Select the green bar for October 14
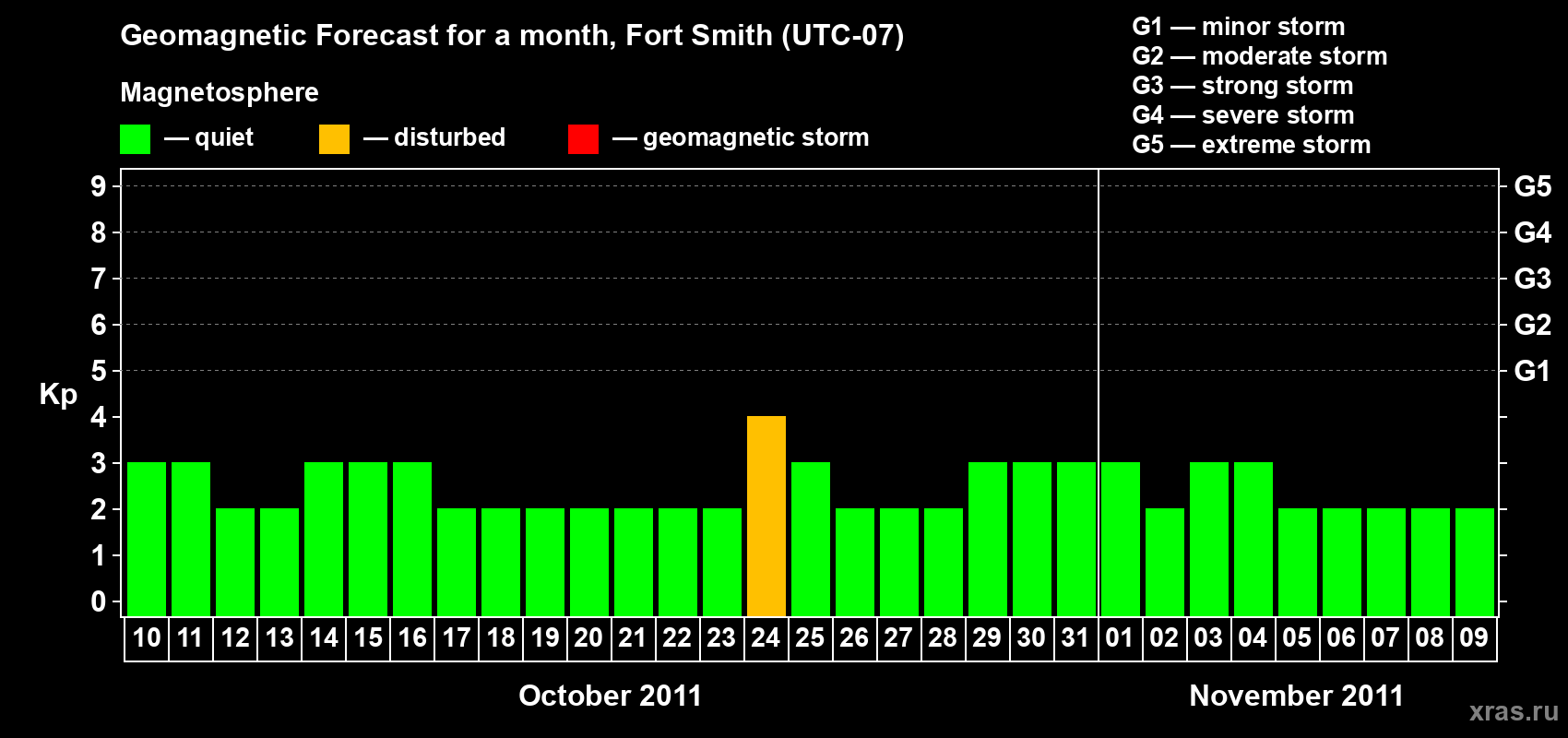Image resolution: width=1568 pixels, height=738 pixels. click(324, 539)
